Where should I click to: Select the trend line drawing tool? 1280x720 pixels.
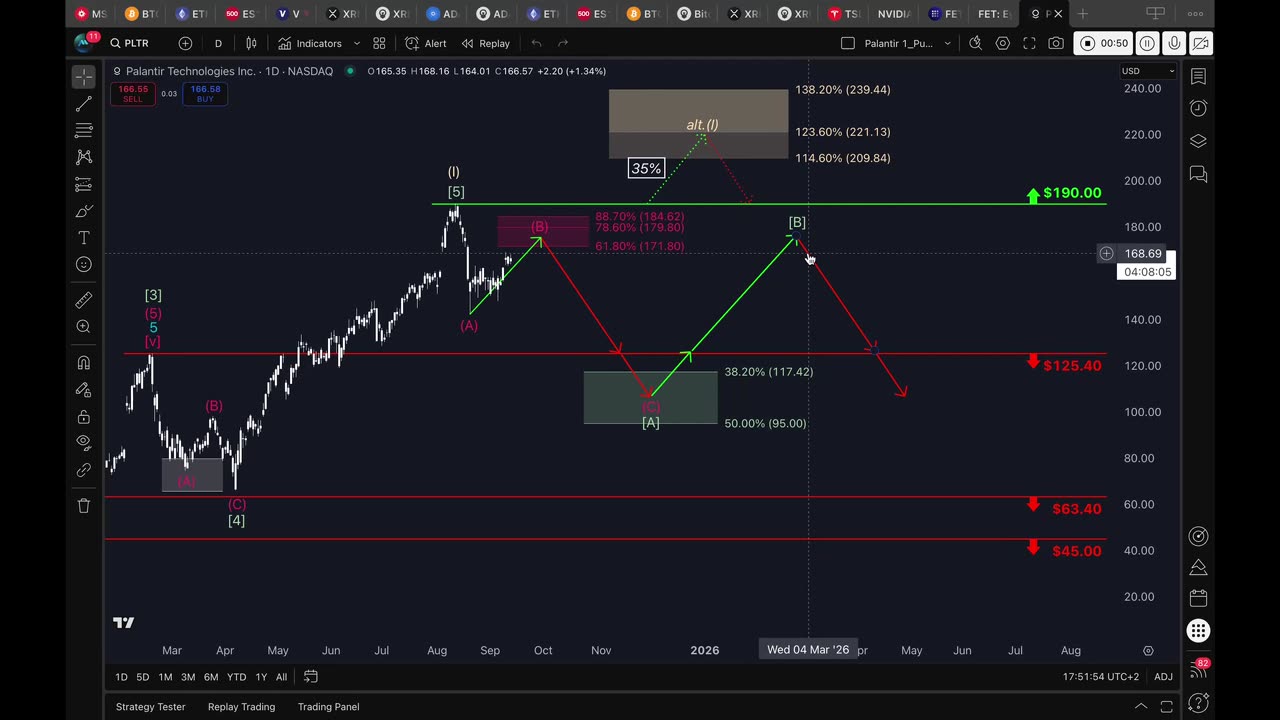84,104
